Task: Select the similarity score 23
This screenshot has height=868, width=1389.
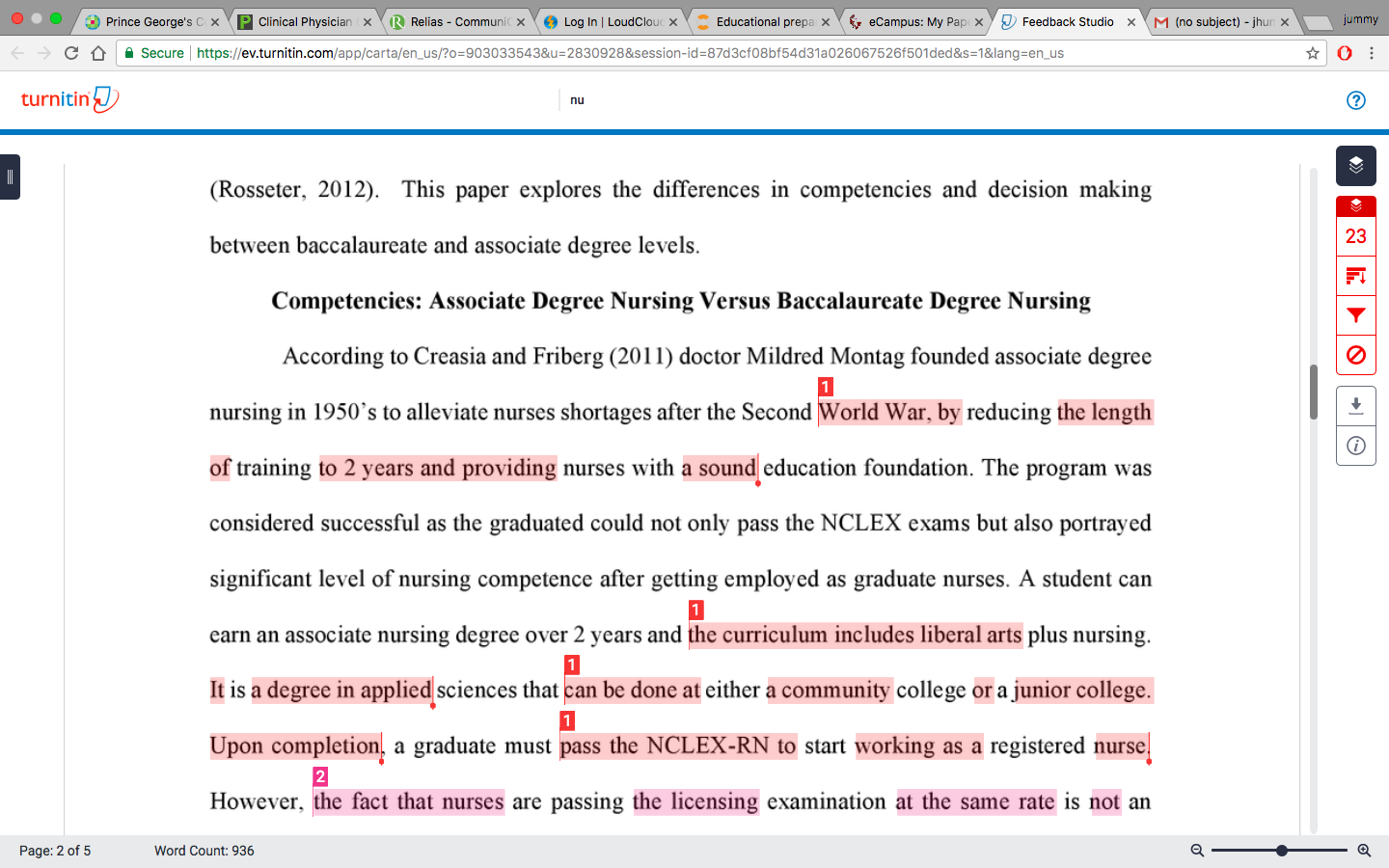Action: 1355,236
